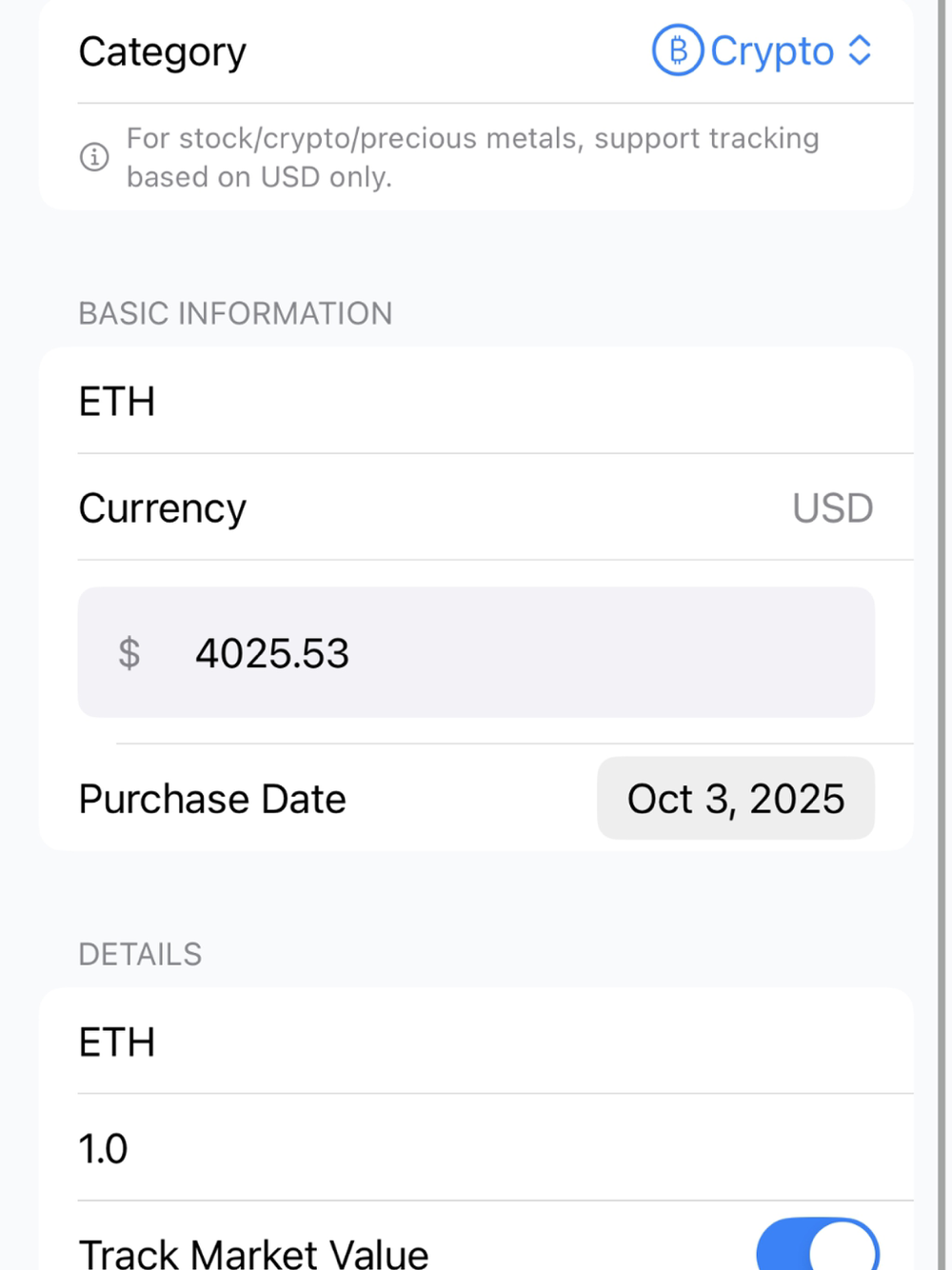Click the Category row label

[163, 51]
